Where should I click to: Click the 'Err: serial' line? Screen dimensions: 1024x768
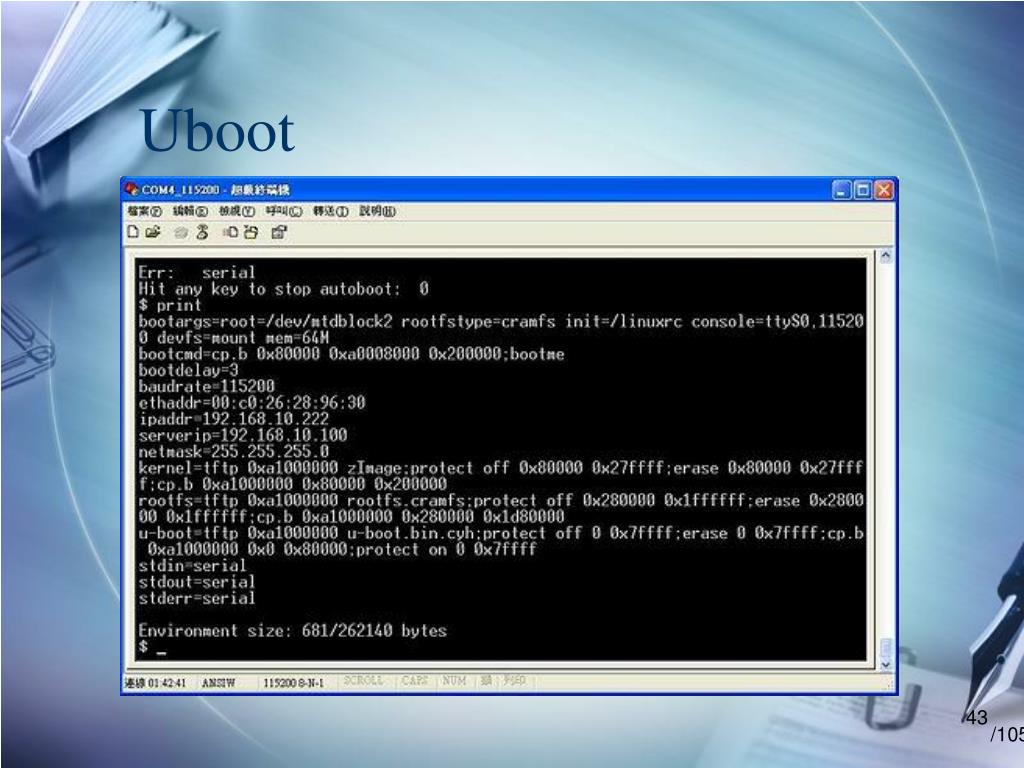click(x=197, y=272)
